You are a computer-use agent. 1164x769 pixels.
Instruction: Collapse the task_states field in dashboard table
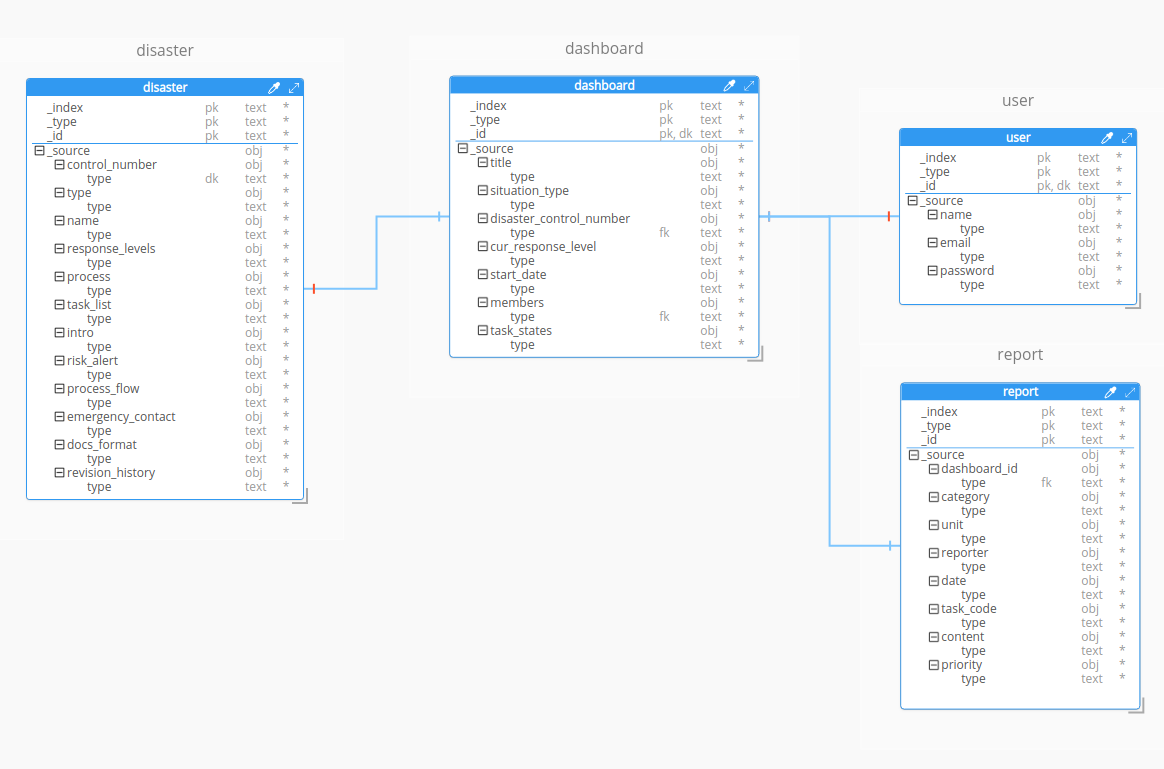point(481,330)
